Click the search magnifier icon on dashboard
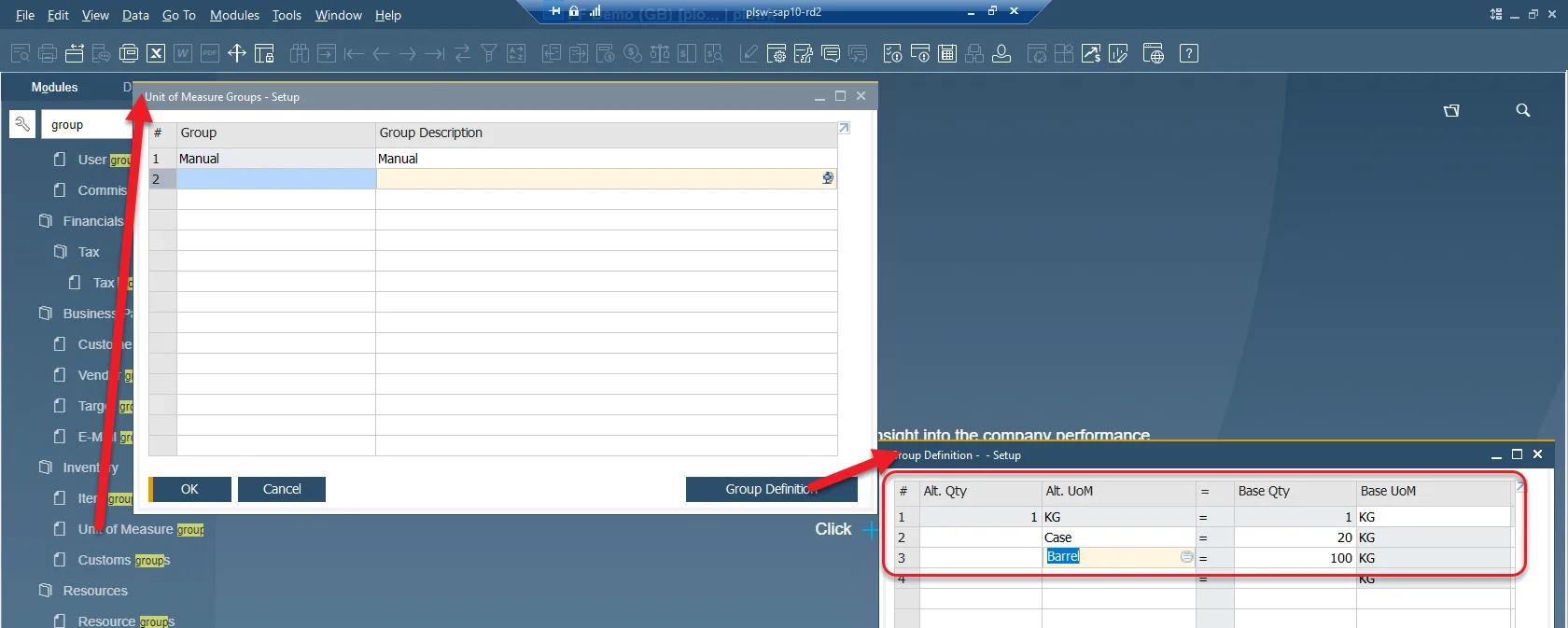 [x=1522, y=110]
